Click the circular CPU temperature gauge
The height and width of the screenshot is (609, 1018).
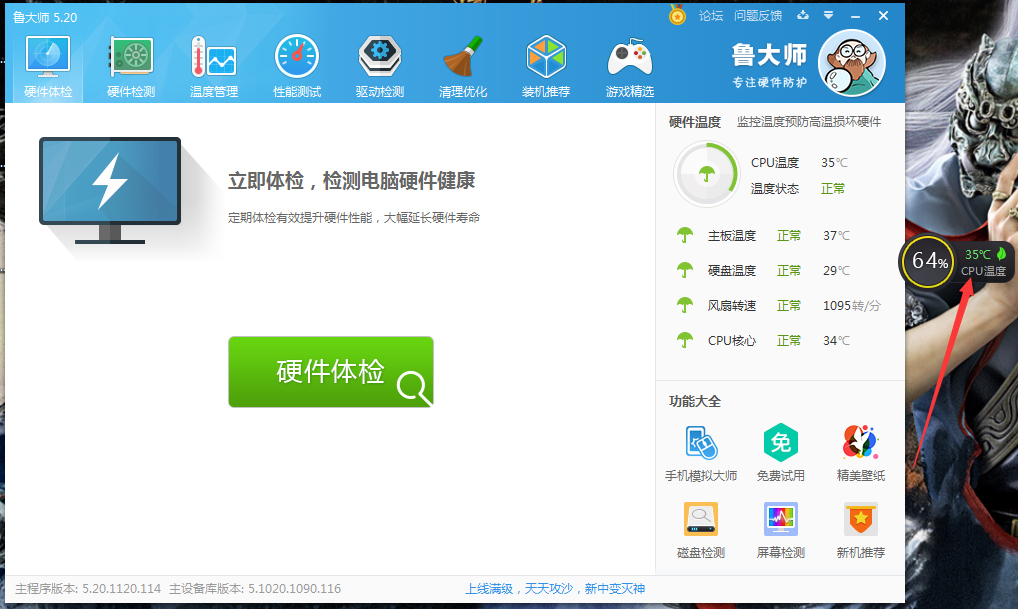[706, 173]
